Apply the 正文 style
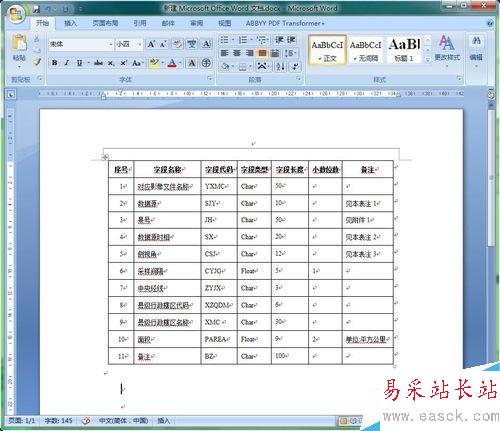The image size is (500, 431). pos(327,50)
